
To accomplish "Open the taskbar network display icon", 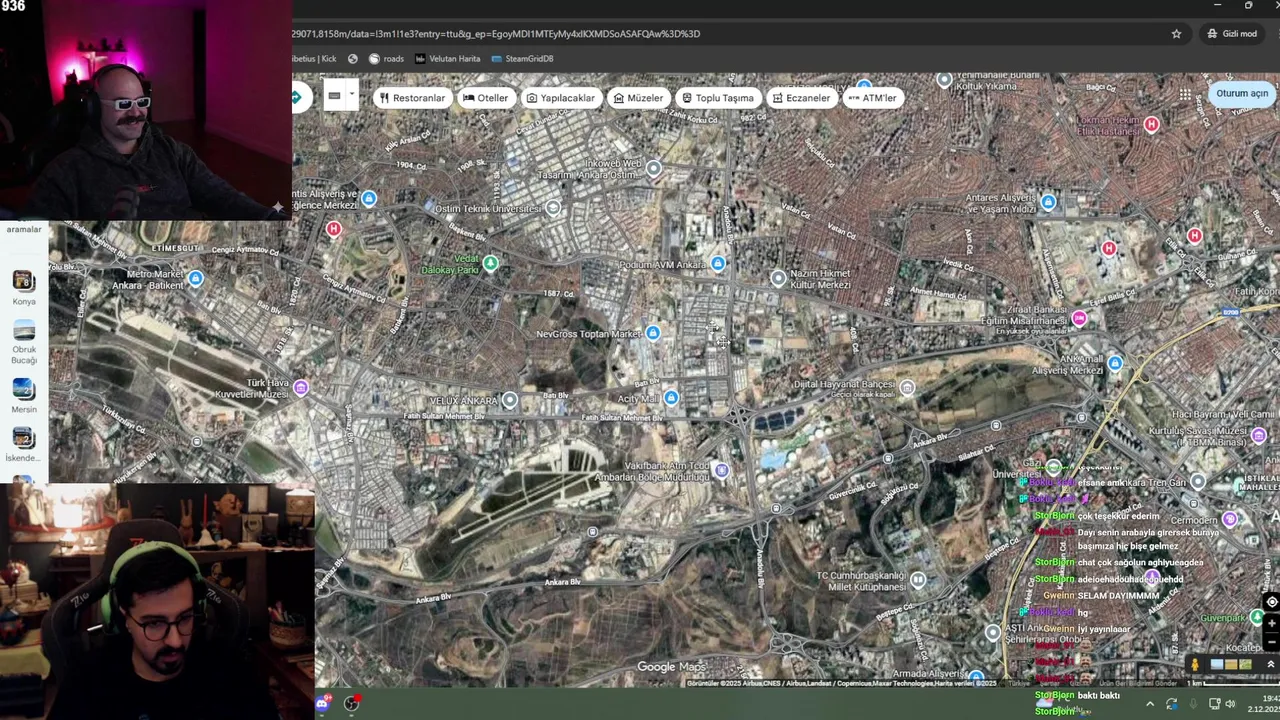I will pos(1214,704).
